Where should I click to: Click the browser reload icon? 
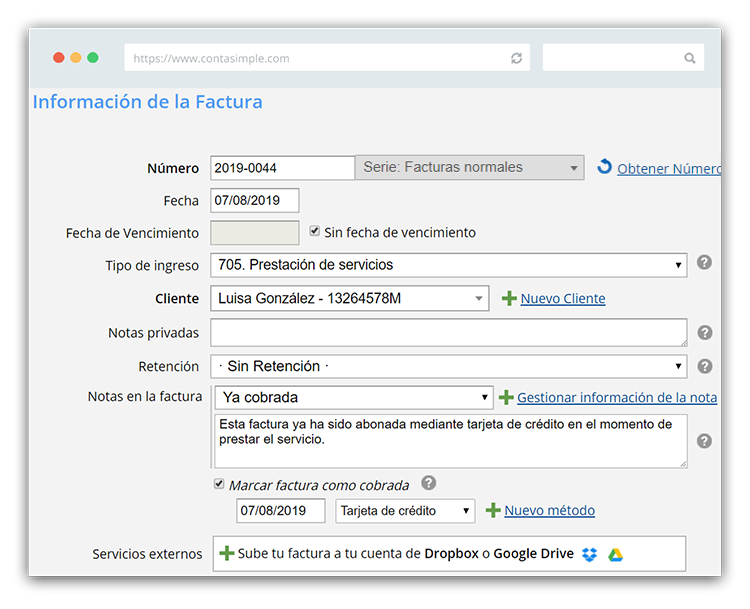516,58
